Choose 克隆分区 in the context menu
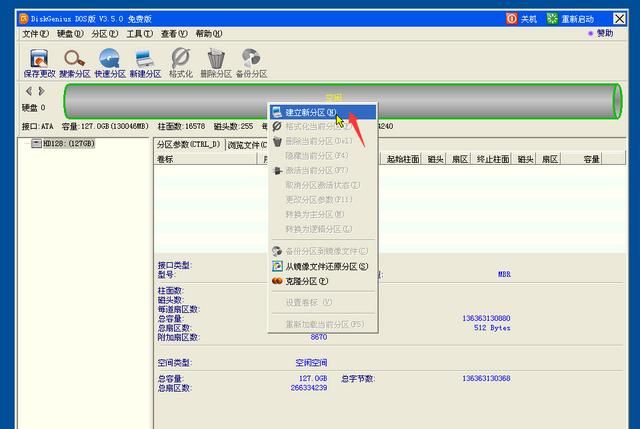640x429 pixels. [x=322, y=281]
